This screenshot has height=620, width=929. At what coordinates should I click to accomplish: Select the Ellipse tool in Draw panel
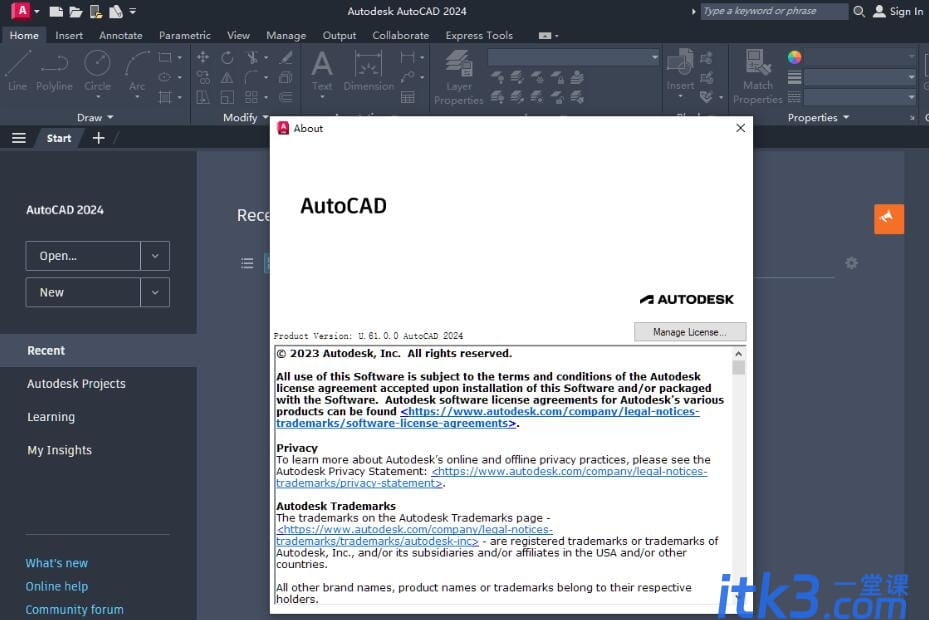tap(165, 77)
